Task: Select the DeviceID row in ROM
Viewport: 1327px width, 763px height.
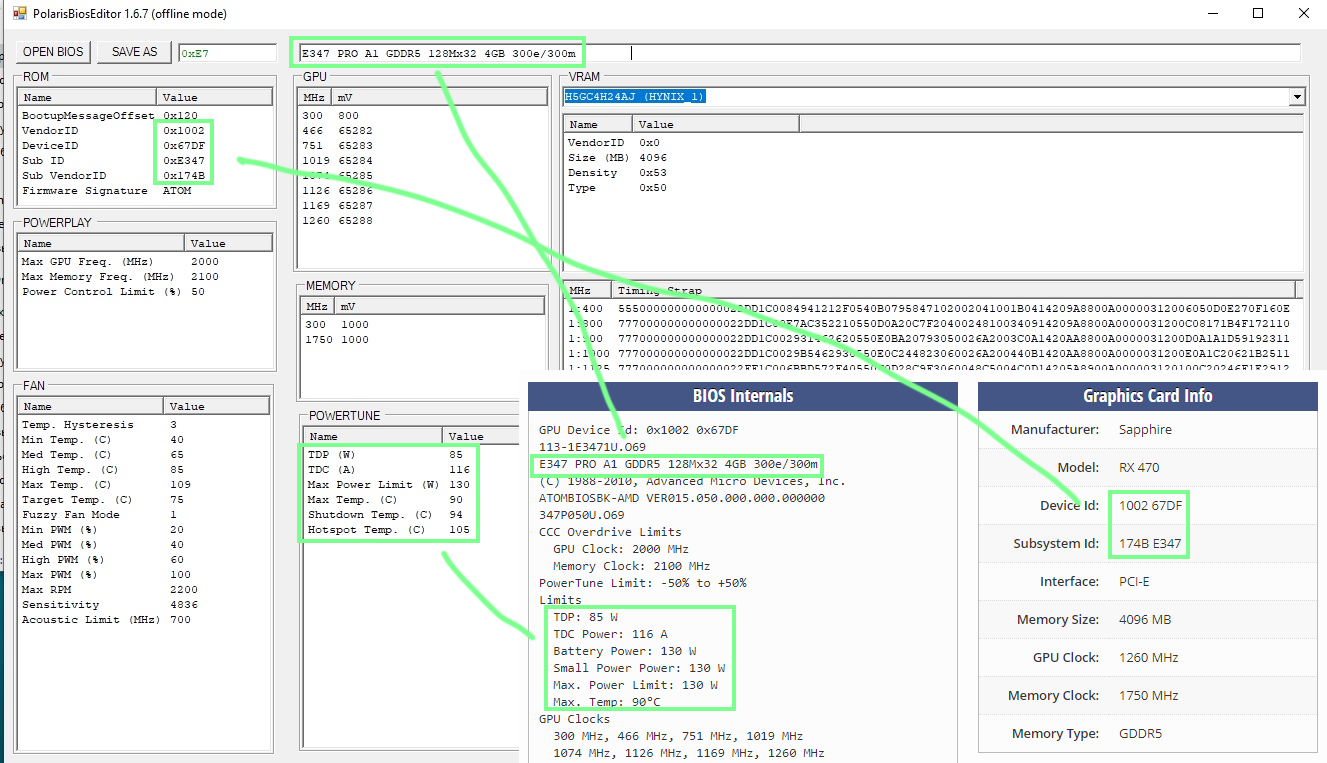Action: pyautogui.click(x=145, y=146)
